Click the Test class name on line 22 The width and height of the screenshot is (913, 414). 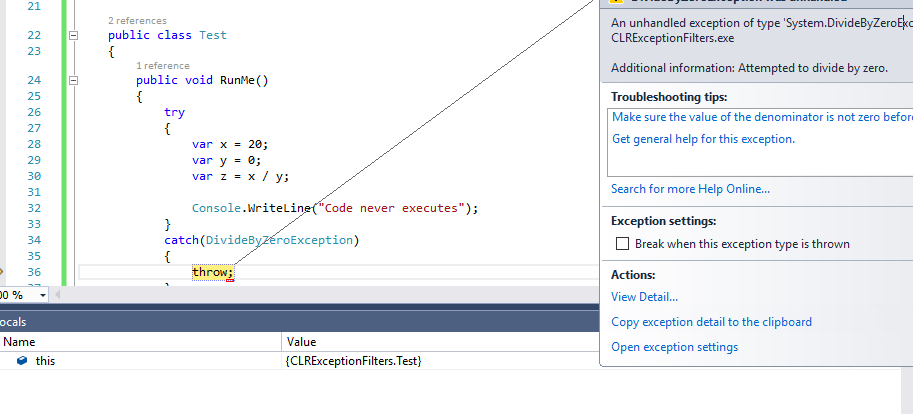tap(213, 36)
